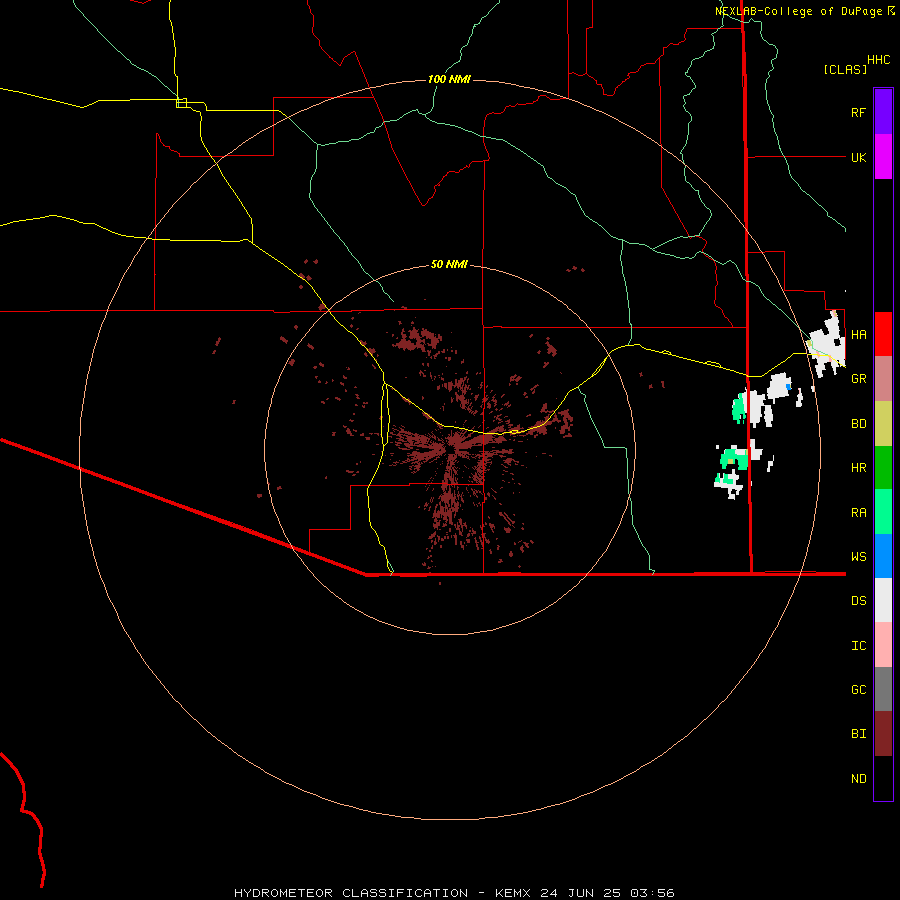Click the NEXLAB-College of DuPage credit

[x=798, y=11]
